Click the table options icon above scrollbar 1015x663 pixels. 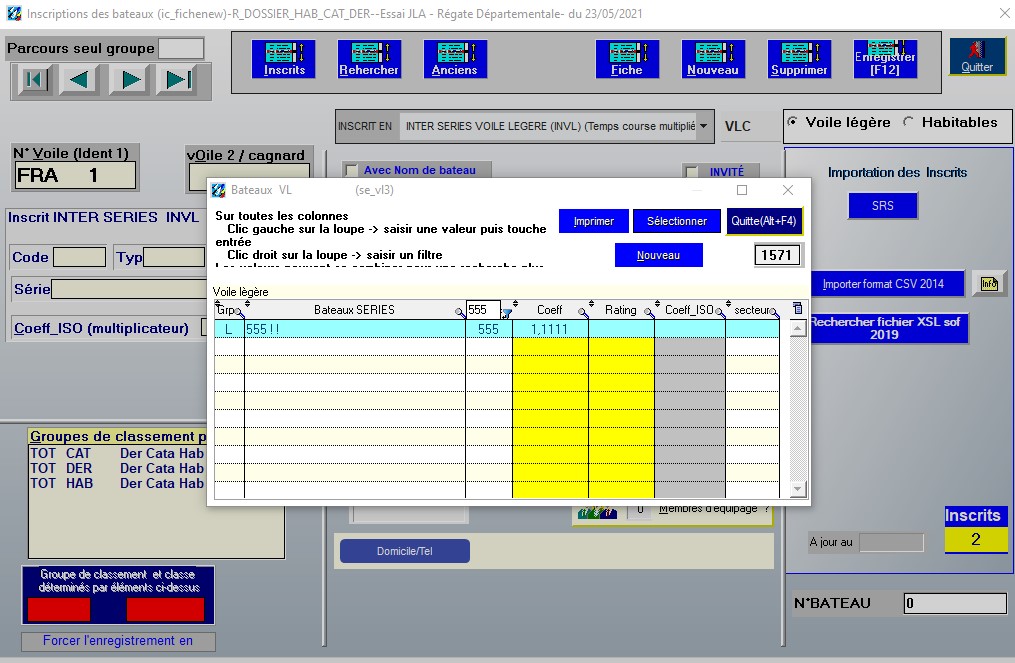(798, 309)
